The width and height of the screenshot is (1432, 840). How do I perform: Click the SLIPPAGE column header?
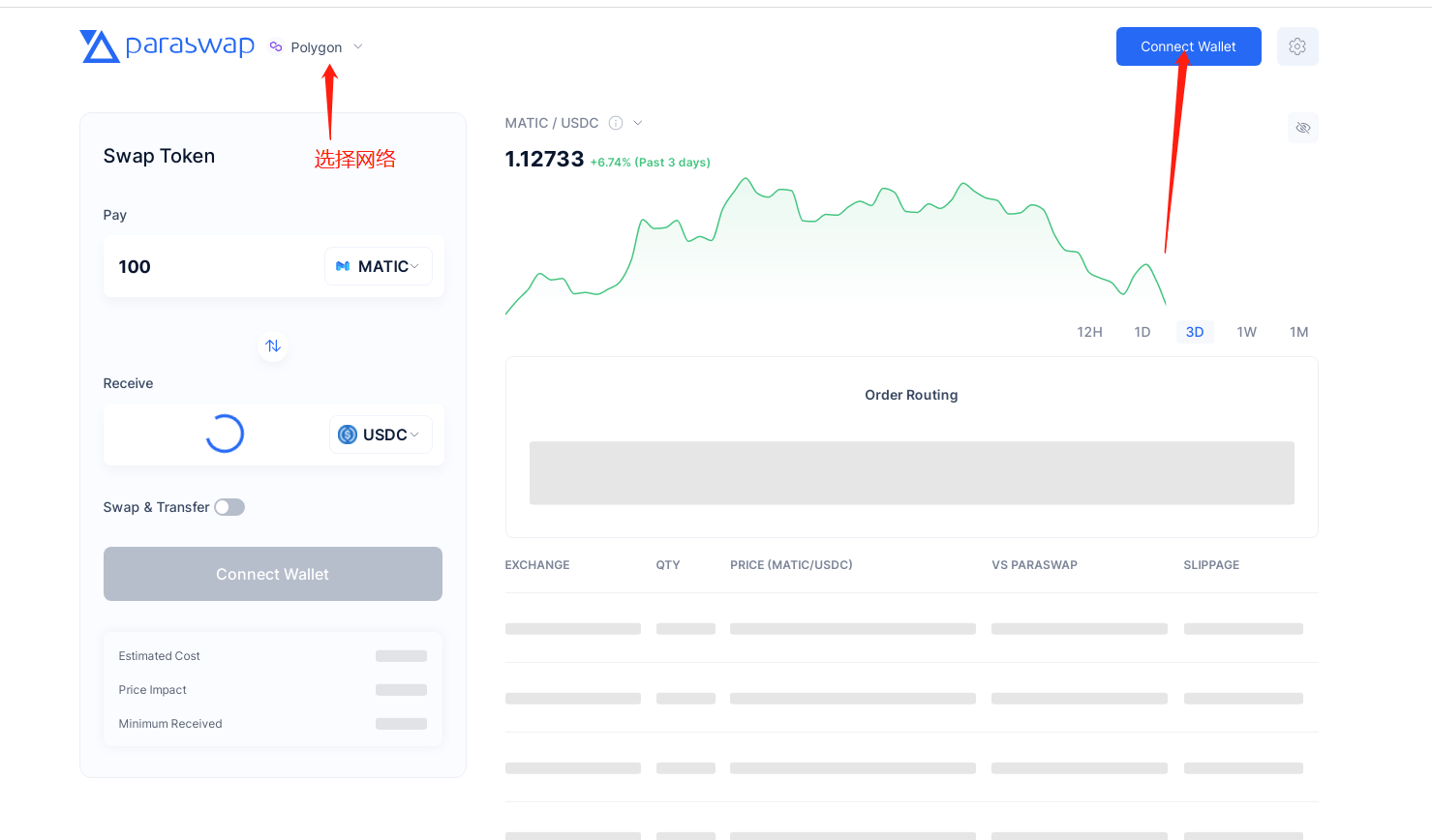pos(1211,565)
